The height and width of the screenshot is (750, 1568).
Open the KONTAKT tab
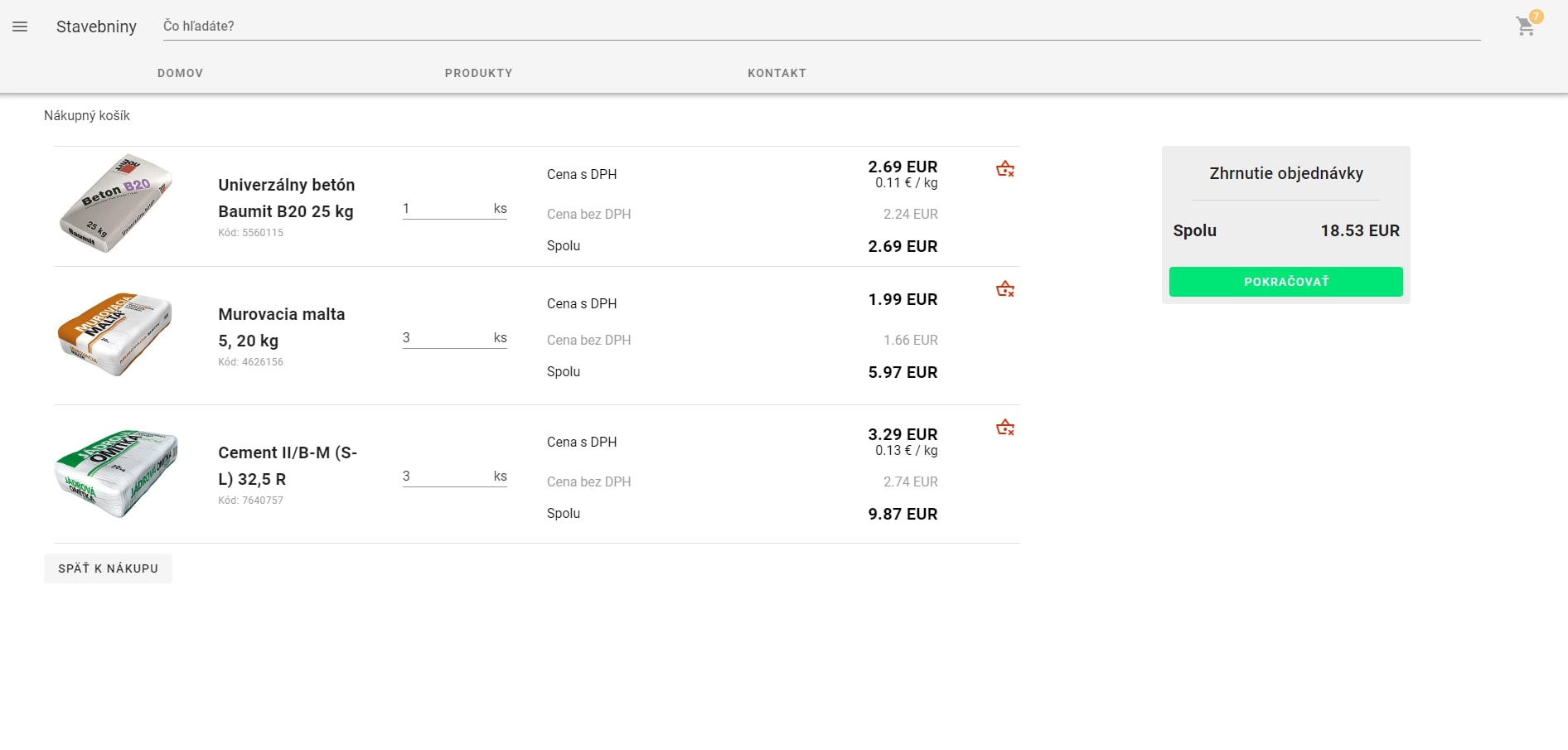tap(777, 73)
